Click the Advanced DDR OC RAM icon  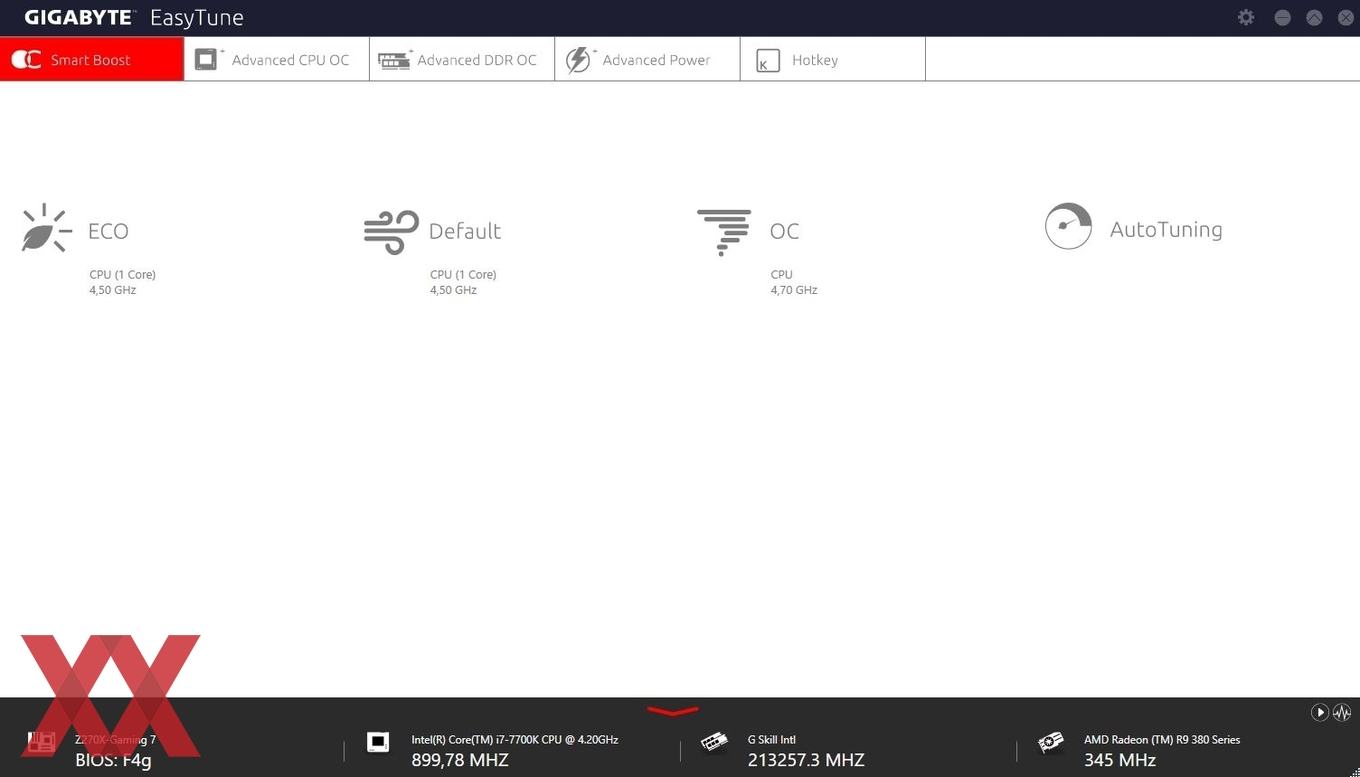(395, 60)
